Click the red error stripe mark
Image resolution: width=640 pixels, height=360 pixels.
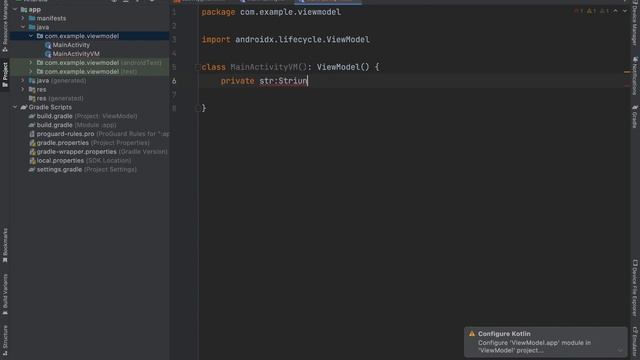tap(627, 86)
